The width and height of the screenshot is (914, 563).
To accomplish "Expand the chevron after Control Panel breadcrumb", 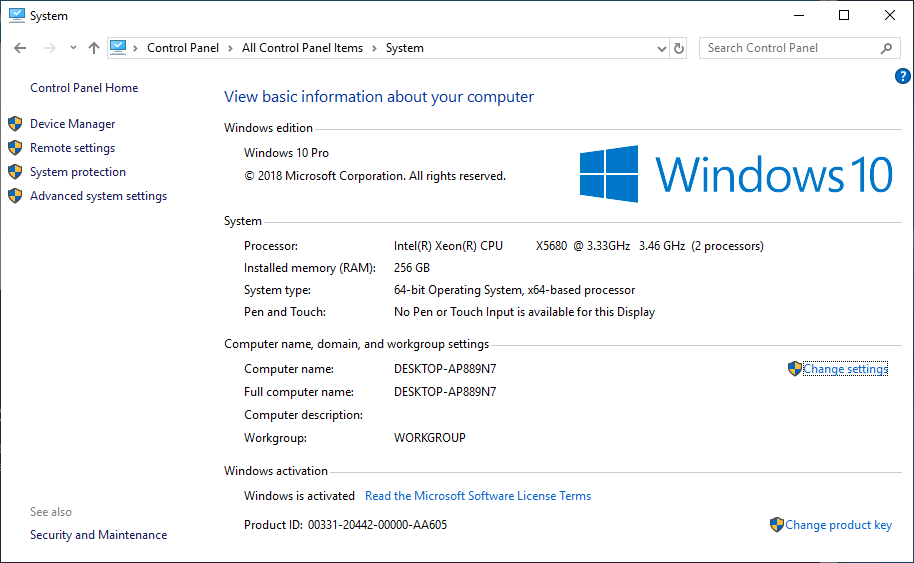I will pos(230,48).
